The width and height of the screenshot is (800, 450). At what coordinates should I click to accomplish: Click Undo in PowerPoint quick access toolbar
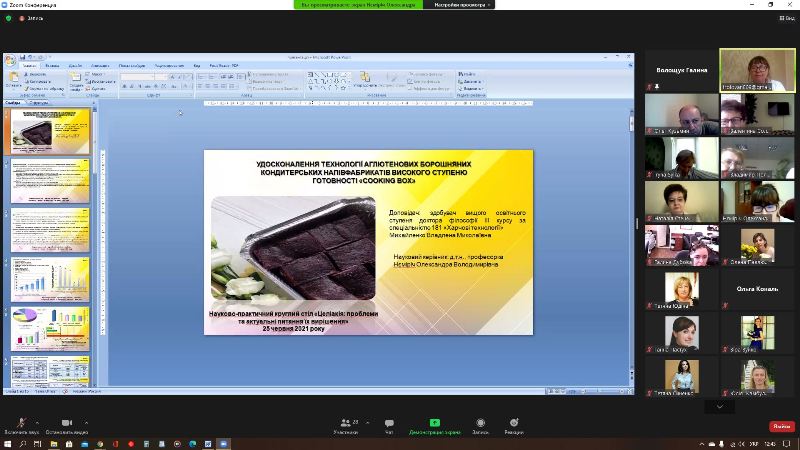click(30, 57)
